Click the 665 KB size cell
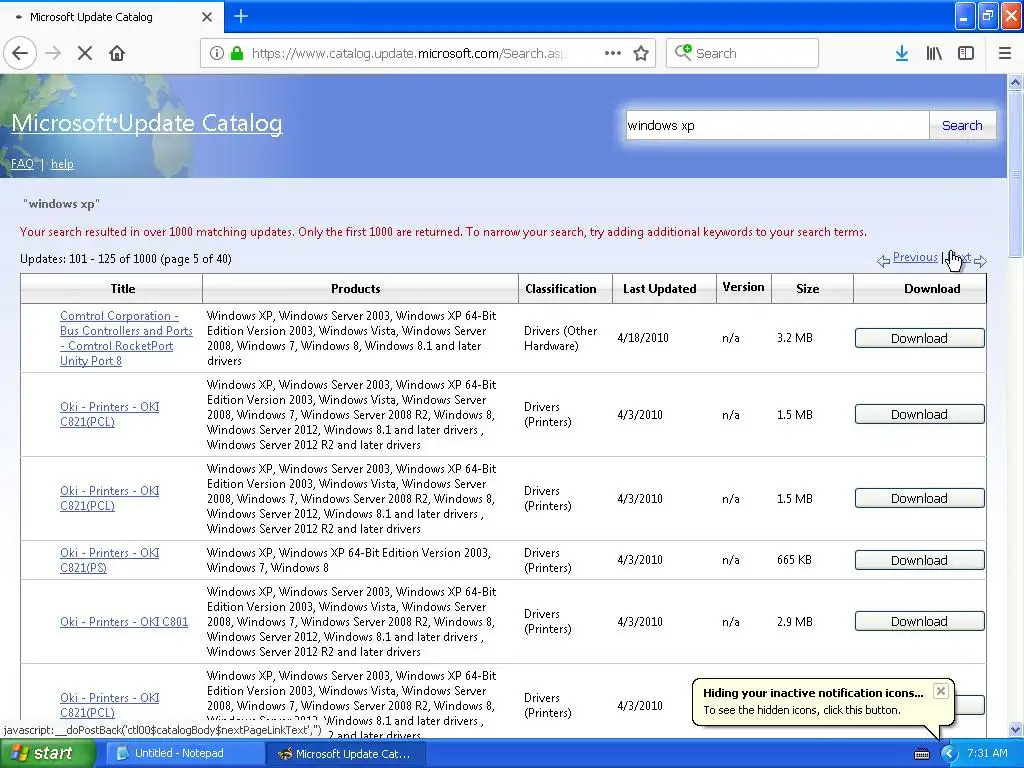This screenshot has width=1024, height=768. pos(795,560)
